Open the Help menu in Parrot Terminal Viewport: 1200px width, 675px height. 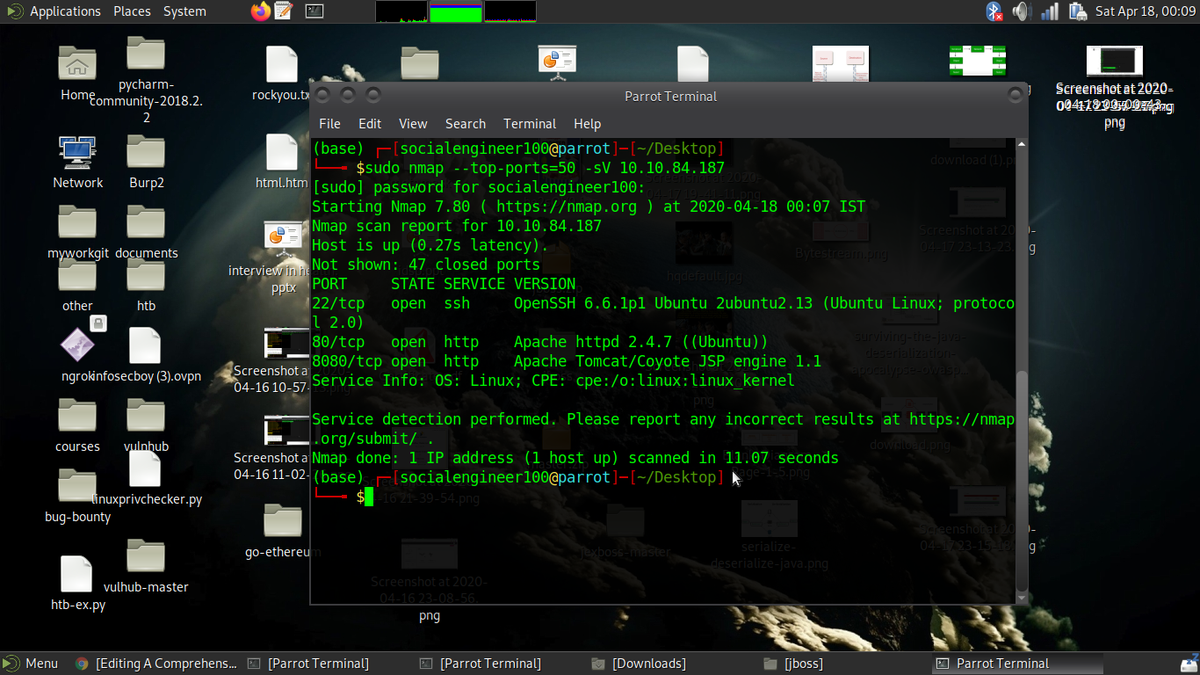pos(587,124)
